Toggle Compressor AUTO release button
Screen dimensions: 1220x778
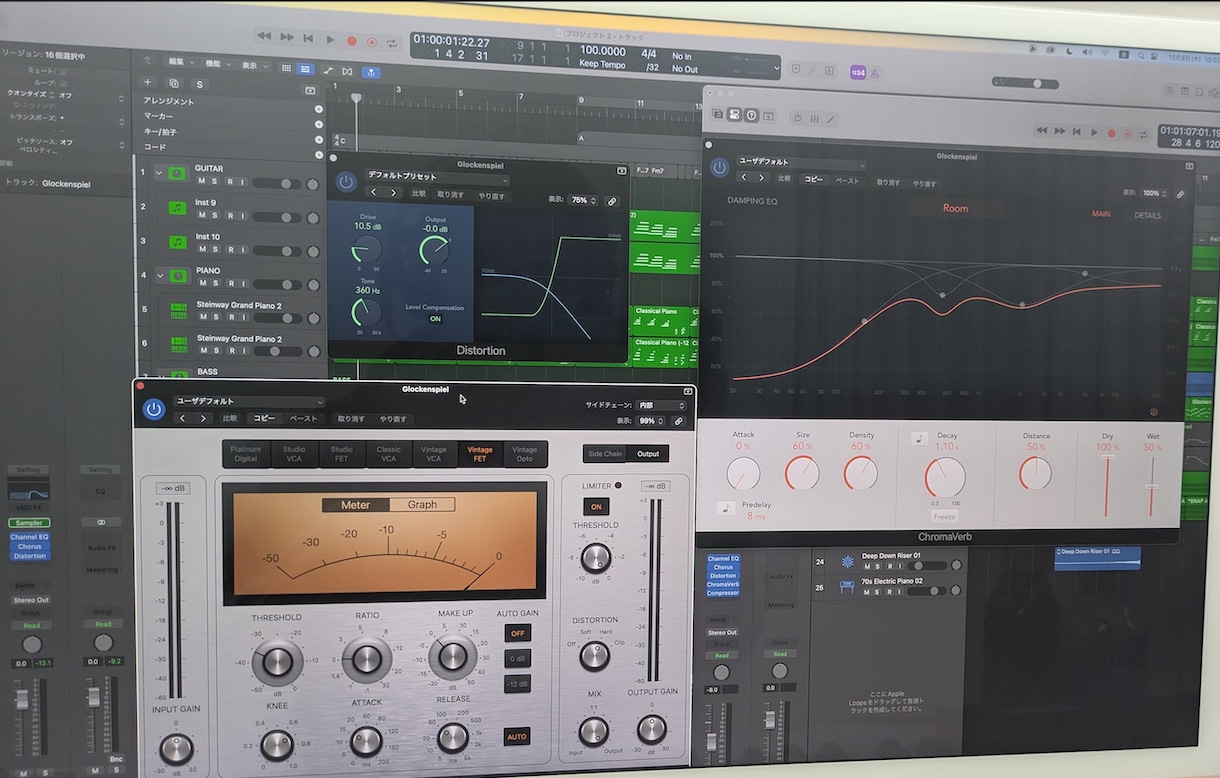click(x=517, y=737)
